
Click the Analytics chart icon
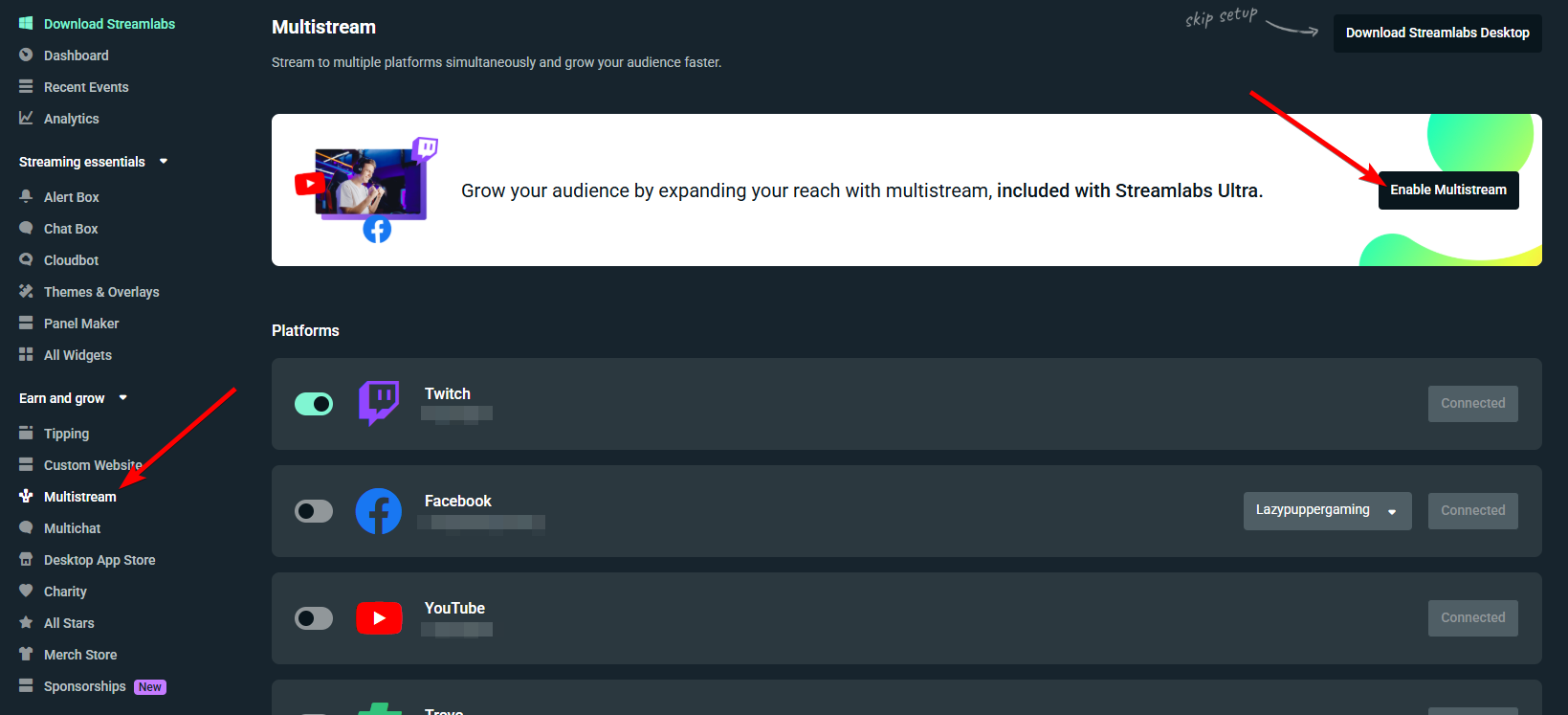click(x=26, y=118)
